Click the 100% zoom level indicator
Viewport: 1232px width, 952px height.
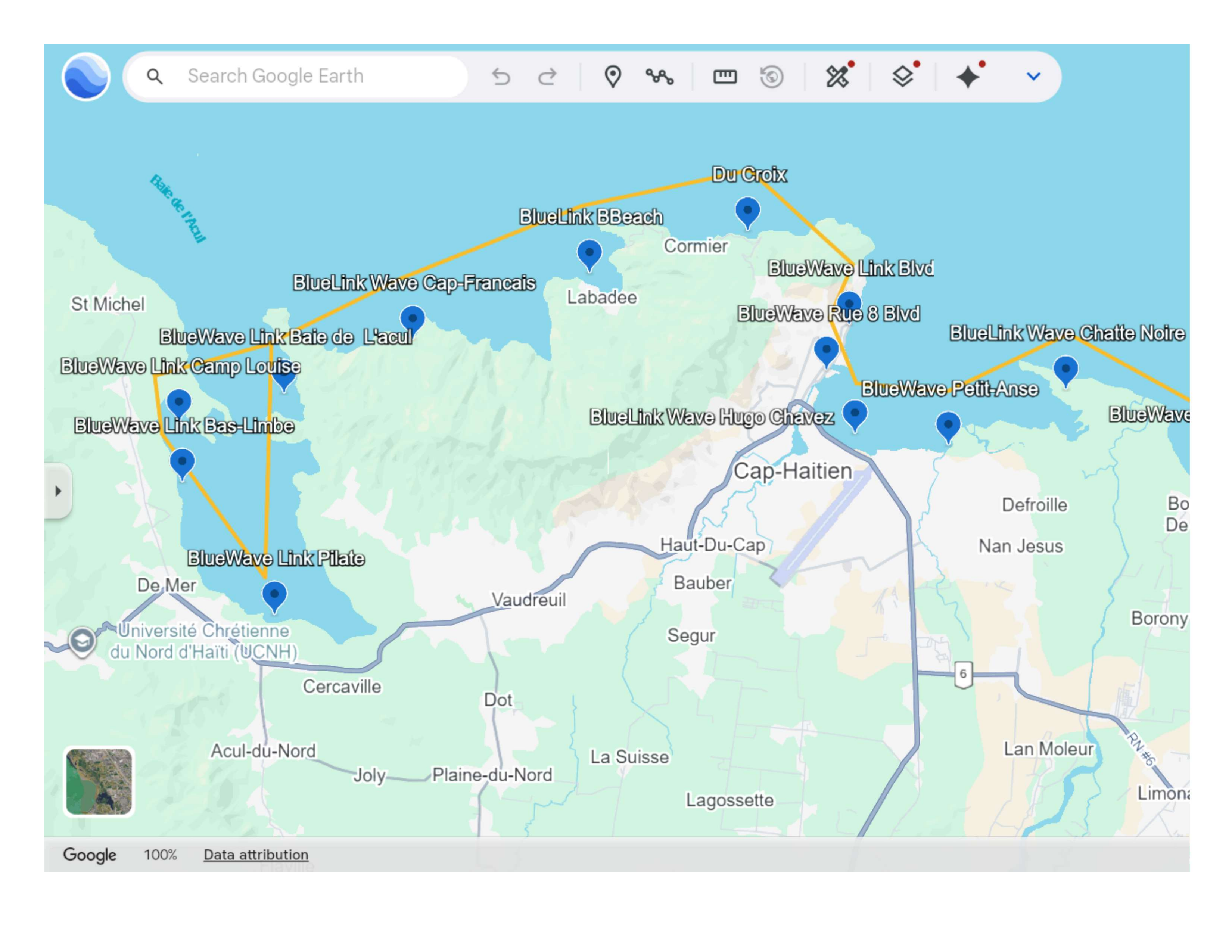160,855
